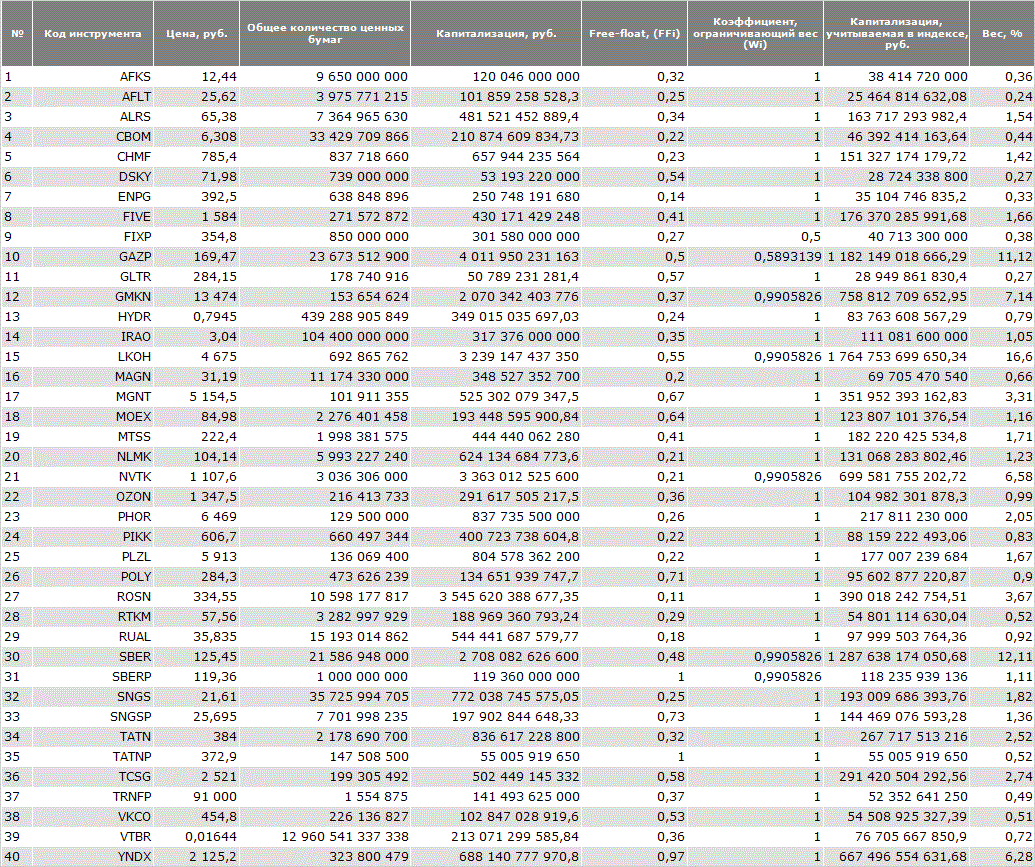Select the SBERP ticker cell
Screen dimensions: 1035x867
(x=93, y=677)
